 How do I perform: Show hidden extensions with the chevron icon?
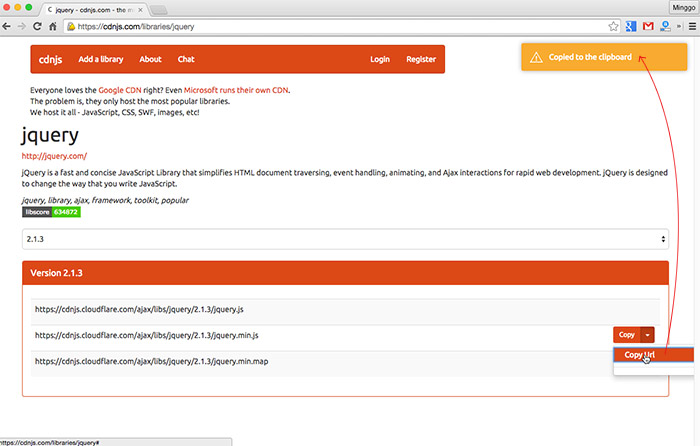pos(679,26)
